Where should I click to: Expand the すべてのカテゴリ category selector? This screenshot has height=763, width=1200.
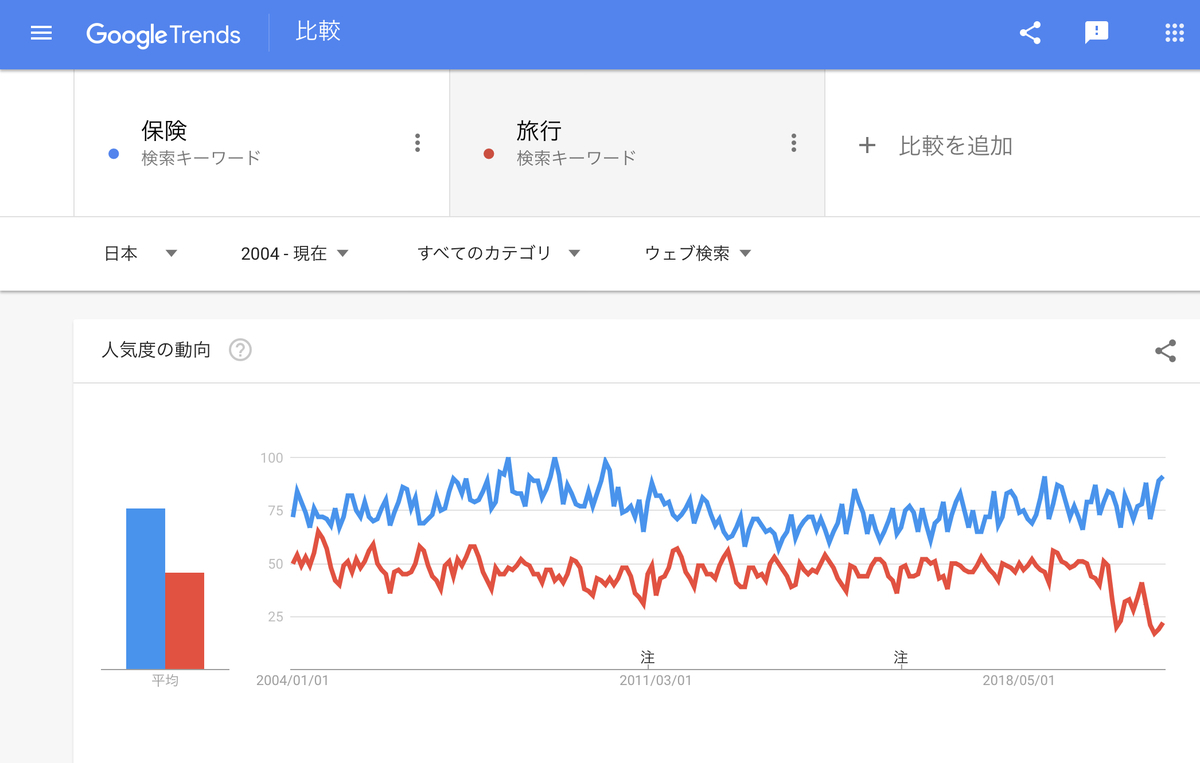tap(497, 253)
